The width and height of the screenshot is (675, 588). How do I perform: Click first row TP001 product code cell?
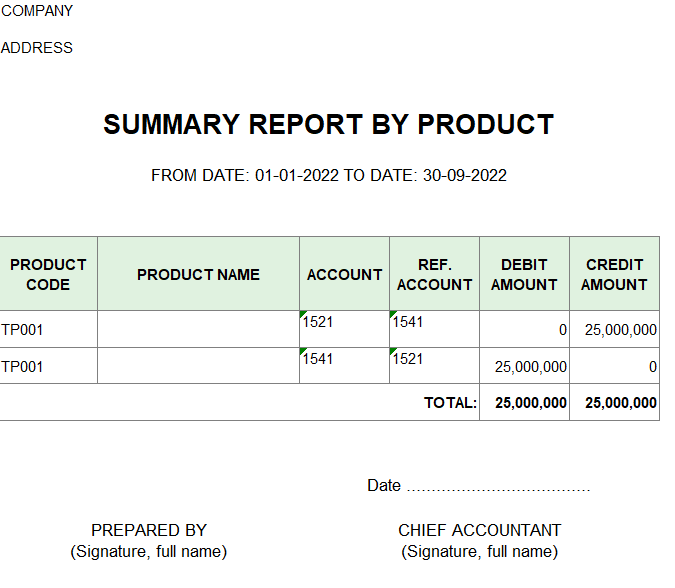(x=48, y=330)
